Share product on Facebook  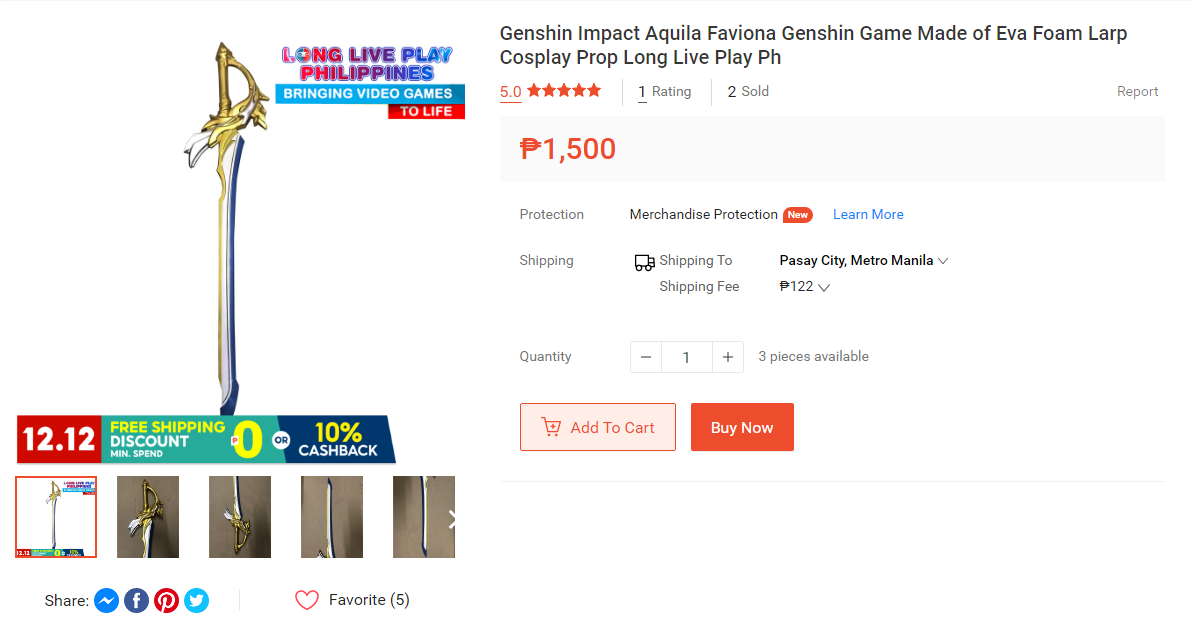137,601
